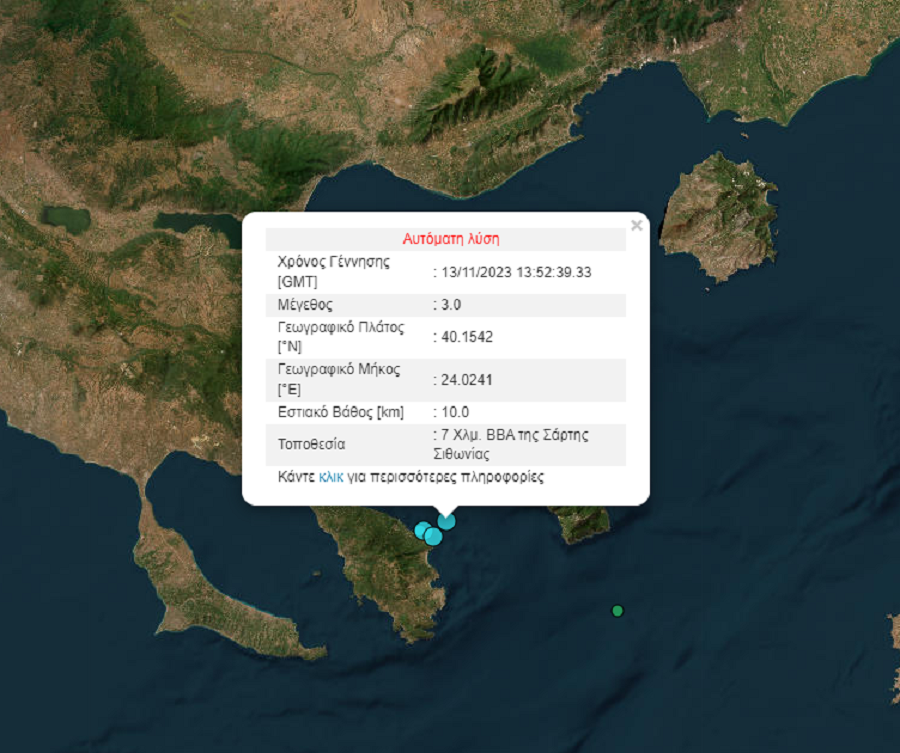This screenshot has height=753, width=900.
Task: Click the small lake near the map's left edge
Action: 65,218
